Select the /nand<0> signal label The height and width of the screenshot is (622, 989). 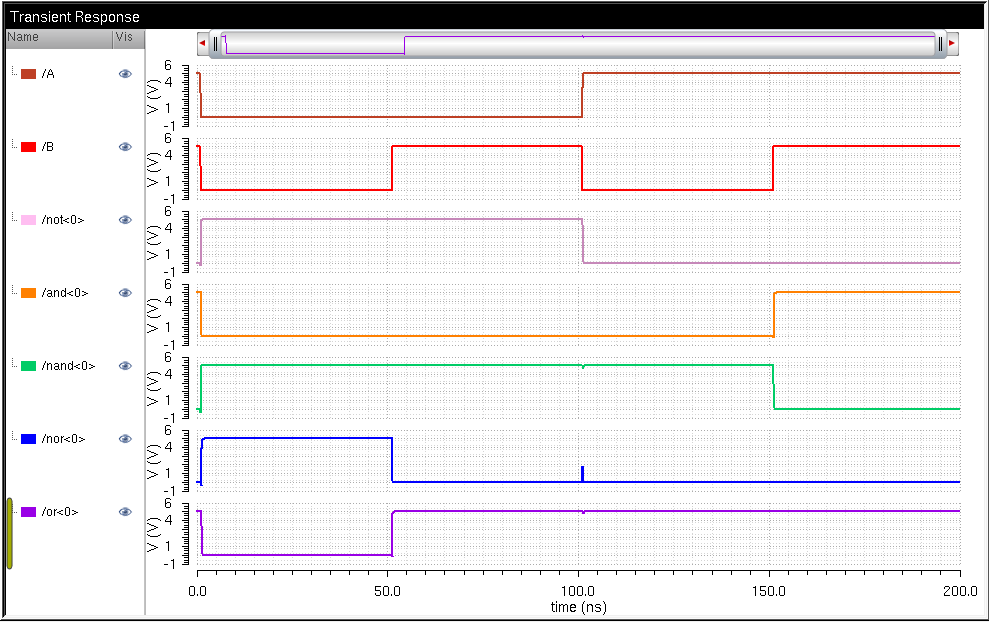pyautogui.click(x=67, y=366)
